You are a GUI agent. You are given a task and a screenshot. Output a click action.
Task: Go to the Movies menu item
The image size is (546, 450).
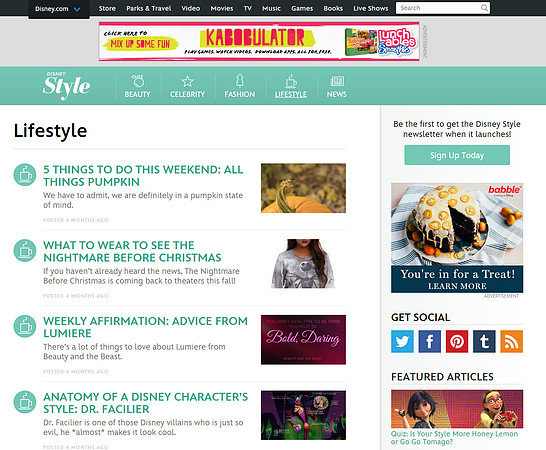(x=222, y=8)
